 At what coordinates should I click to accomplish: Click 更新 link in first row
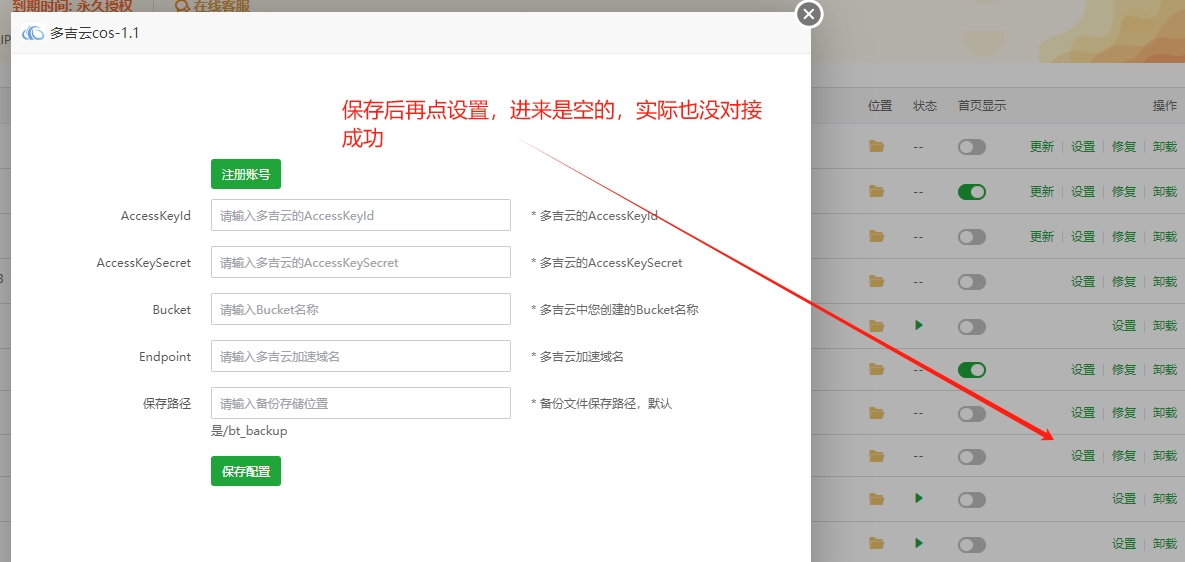(1041, 147)
